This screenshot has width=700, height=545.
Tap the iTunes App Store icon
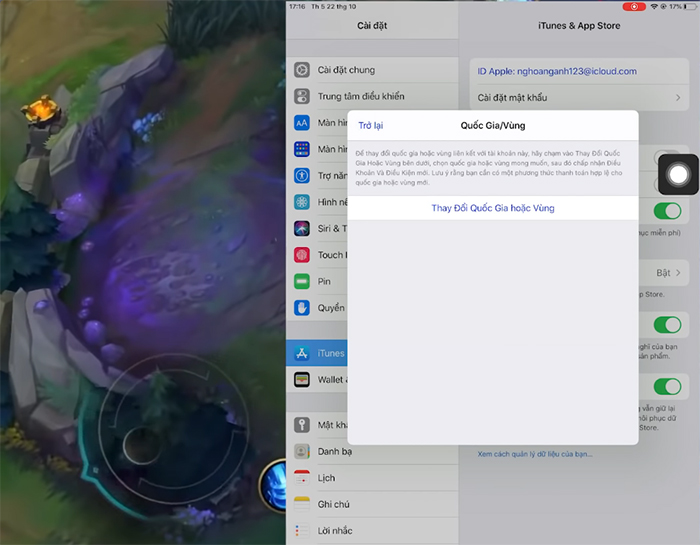[x=302, y=353]
